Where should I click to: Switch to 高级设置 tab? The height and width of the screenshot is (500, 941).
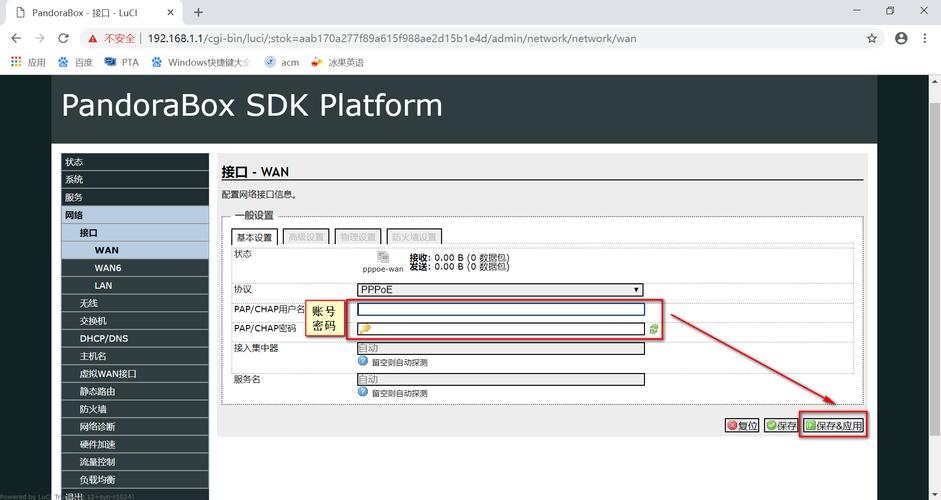pyautogui.click(x=306, y=237)
